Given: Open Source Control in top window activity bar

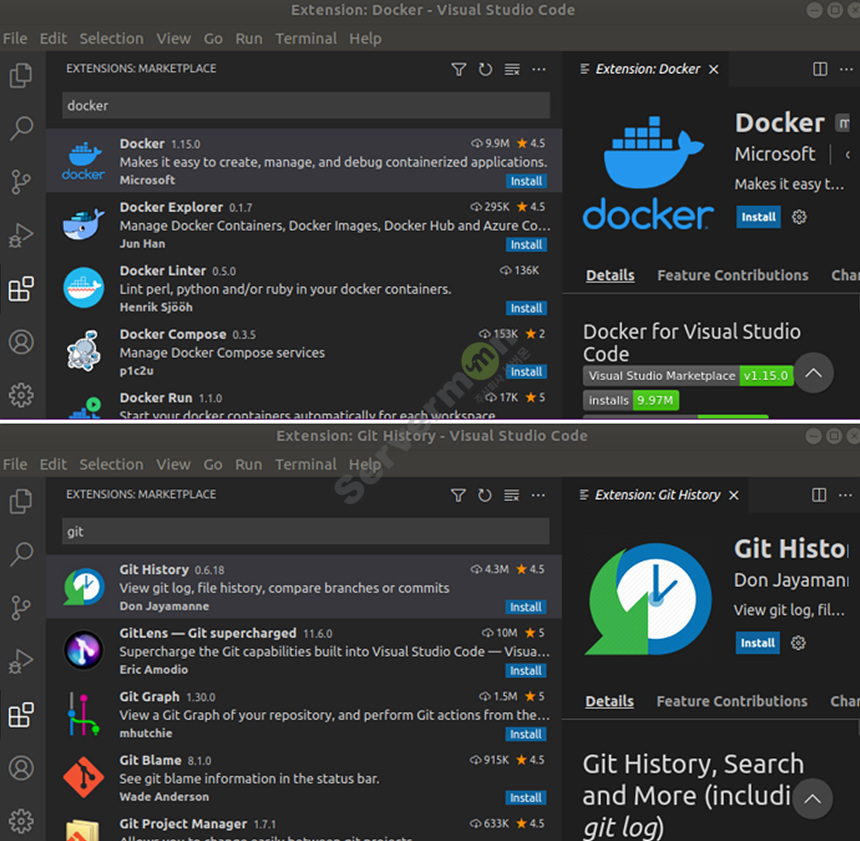Looking at the screenshot, I should click(21, 182).
